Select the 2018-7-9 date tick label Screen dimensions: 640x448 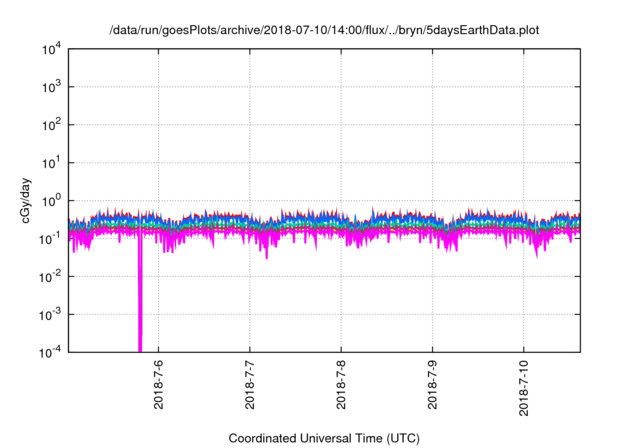[433, 384]
